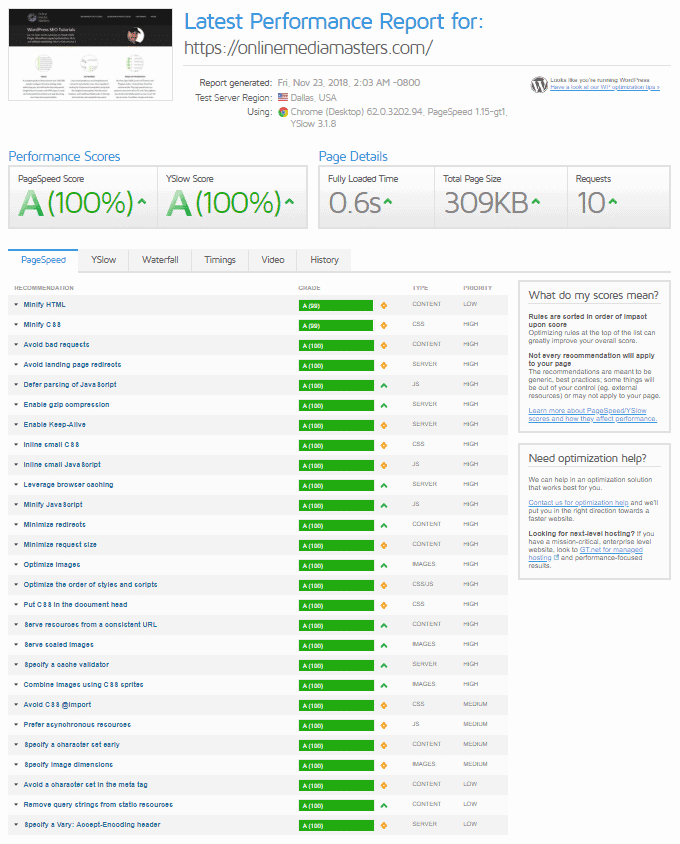The height and width of the screenshot is (844, 680).
Task: Expand Specify a cache validator row
Action: click(16, 665)
